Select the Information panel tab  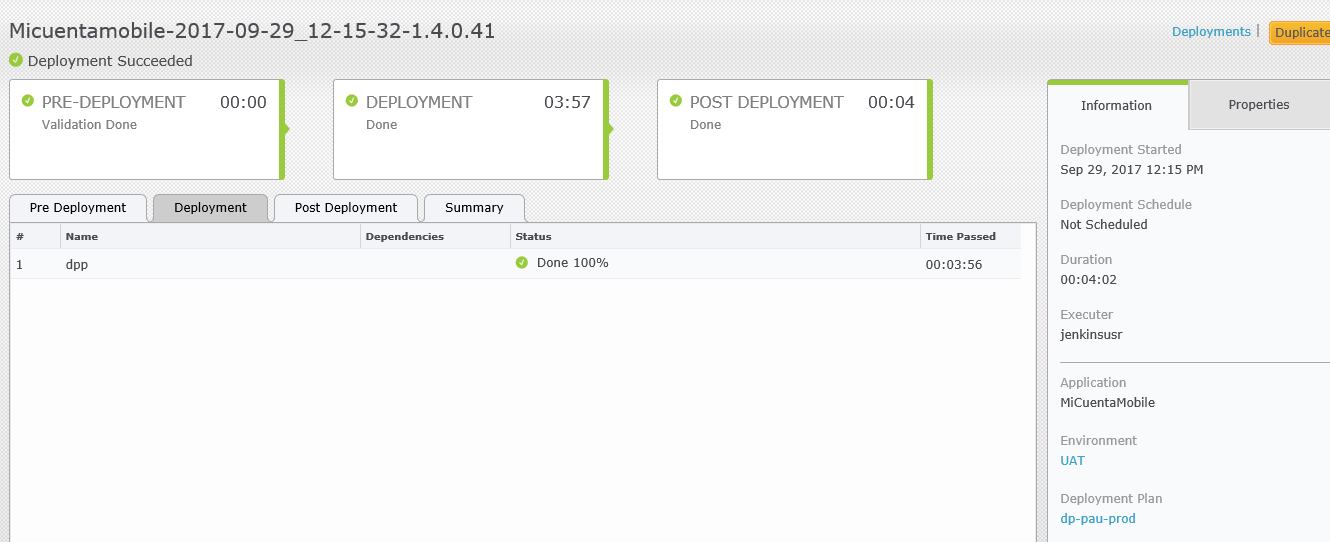click(1117, 105)
